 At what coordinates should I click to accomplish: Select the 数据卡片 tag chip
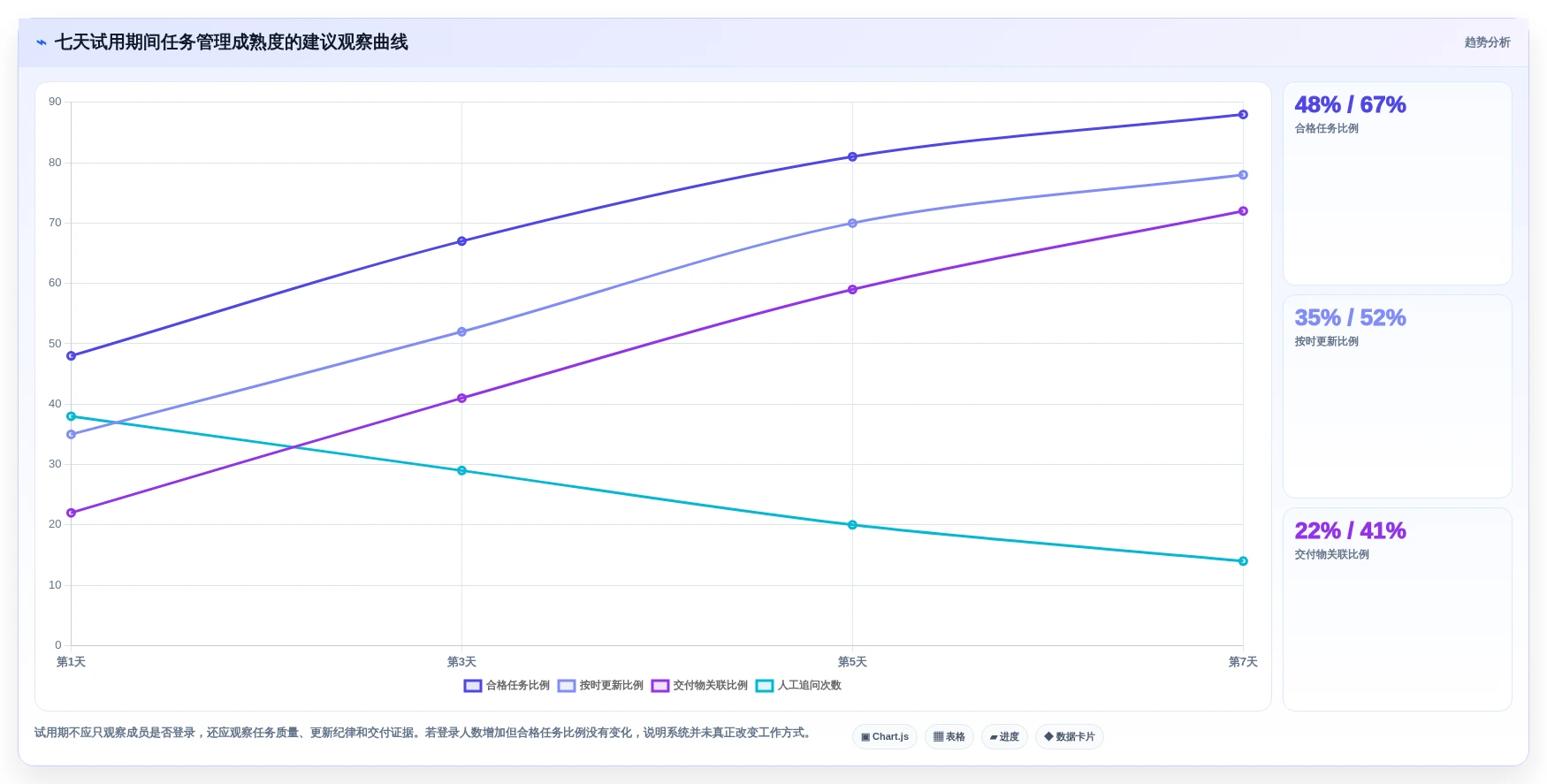(1070, 737)
